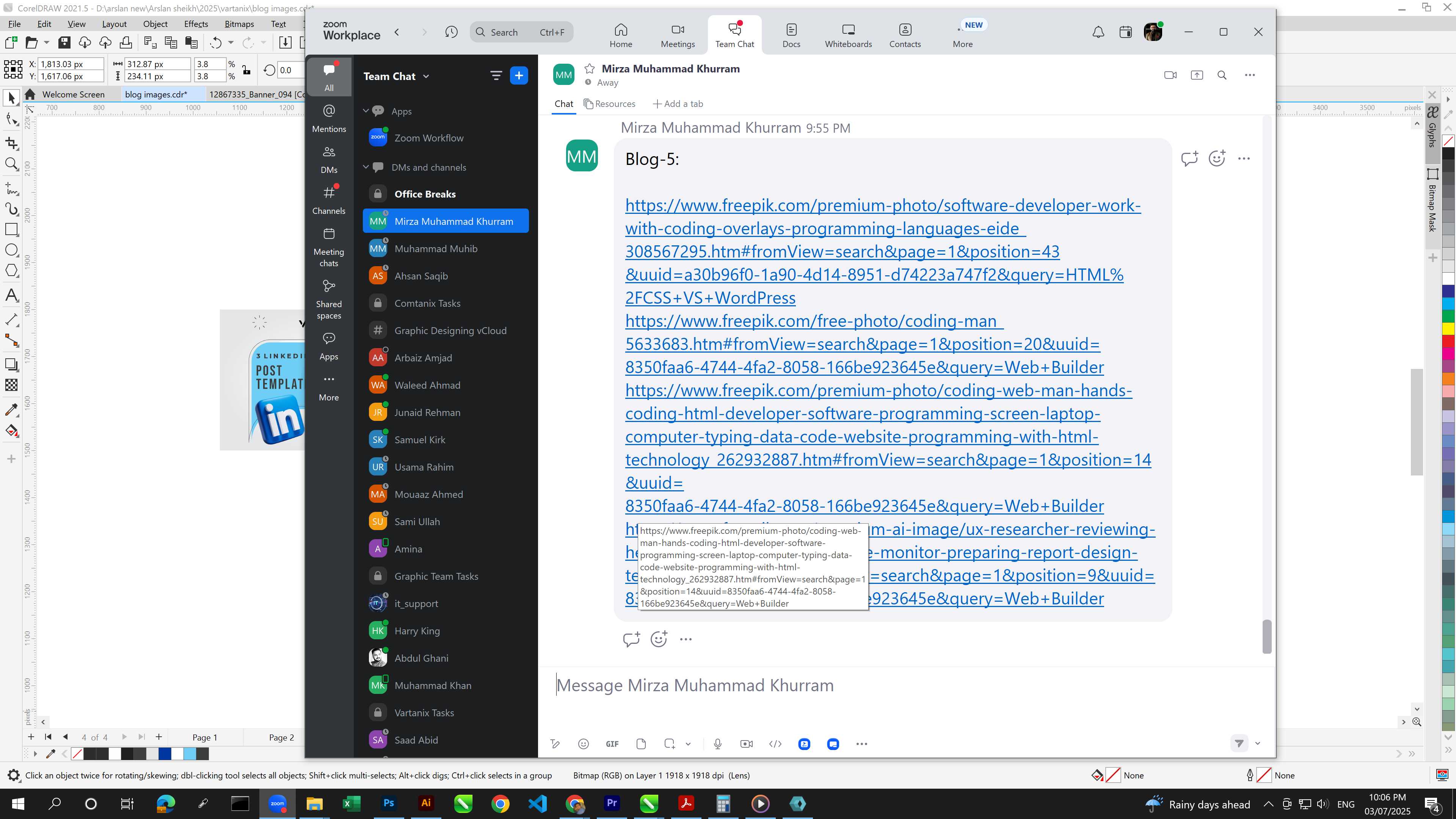Screen dimensions: 1456x819
Task: Select the Pick tool in CorelDRAW toolbox
Action: (11, 98)
